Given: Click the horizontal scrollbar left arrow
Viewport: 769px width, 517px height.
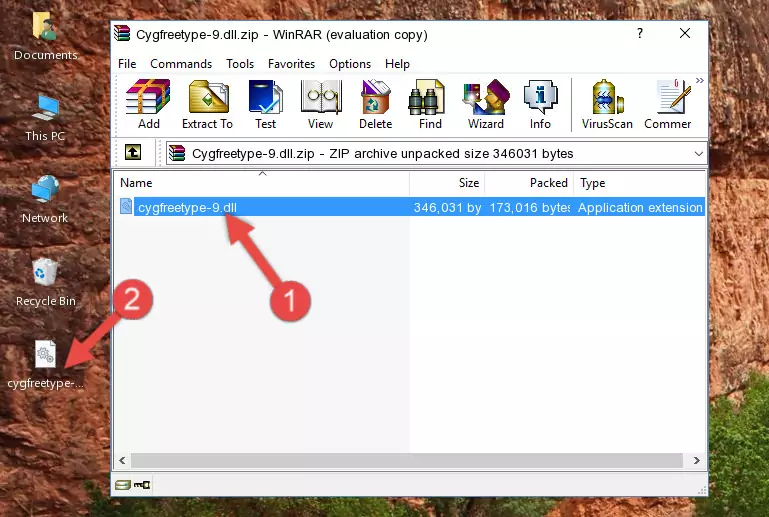Looking at the screenshot, I should click(123, 461).
